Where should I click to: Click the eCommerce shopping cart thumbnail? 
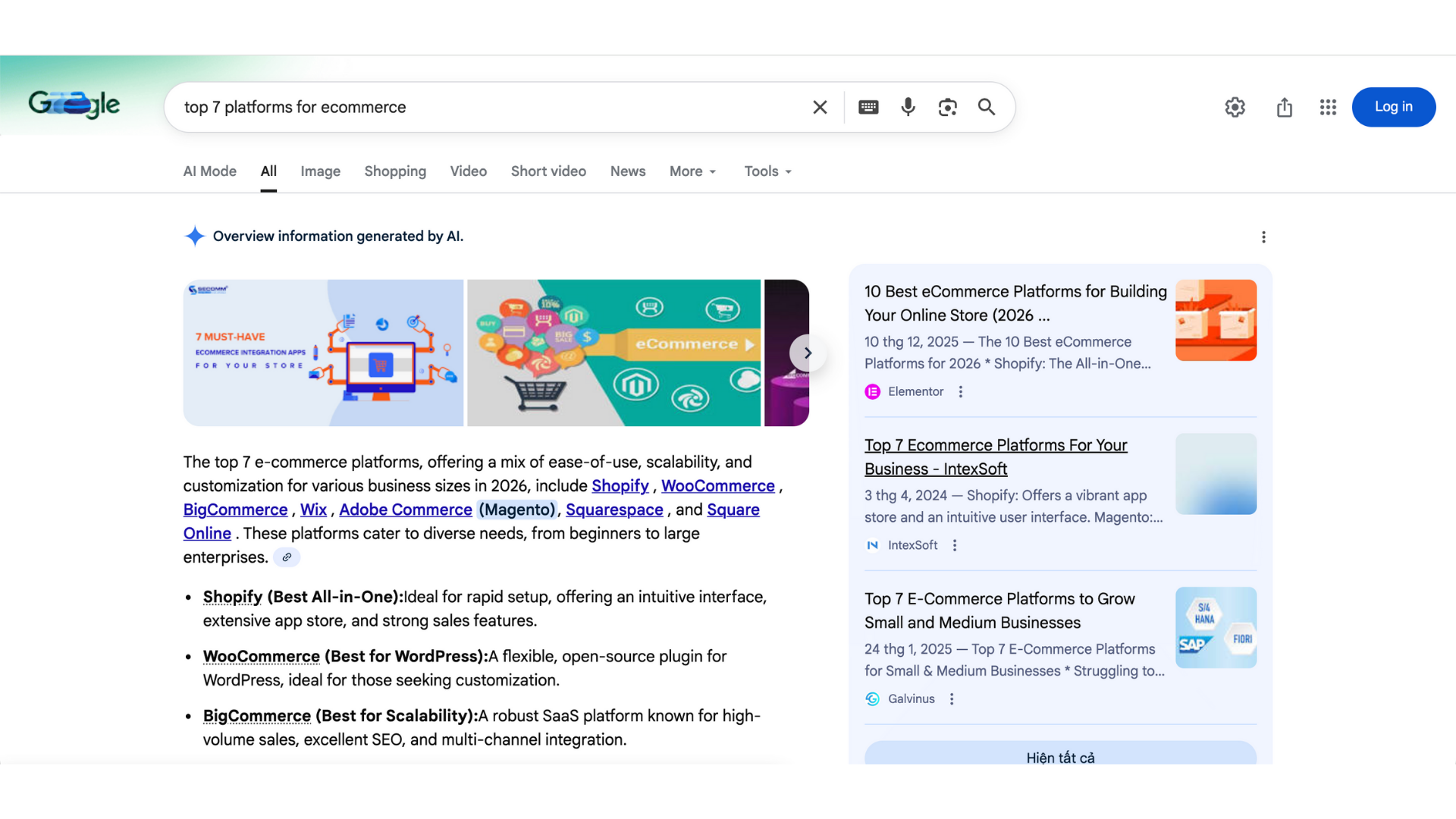coord(613,353)
